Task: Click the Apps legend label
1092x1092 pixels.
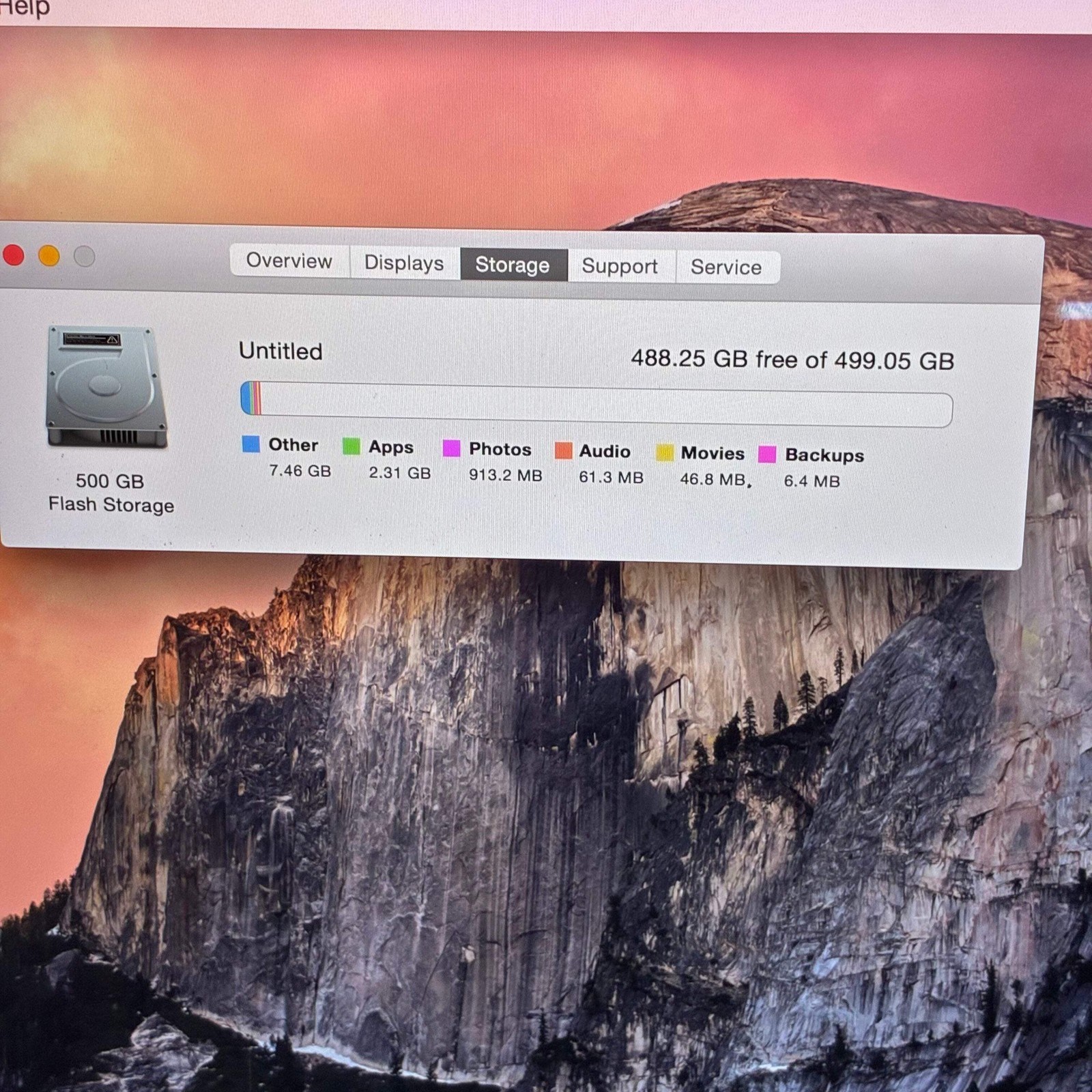Action: pos(391,447)
